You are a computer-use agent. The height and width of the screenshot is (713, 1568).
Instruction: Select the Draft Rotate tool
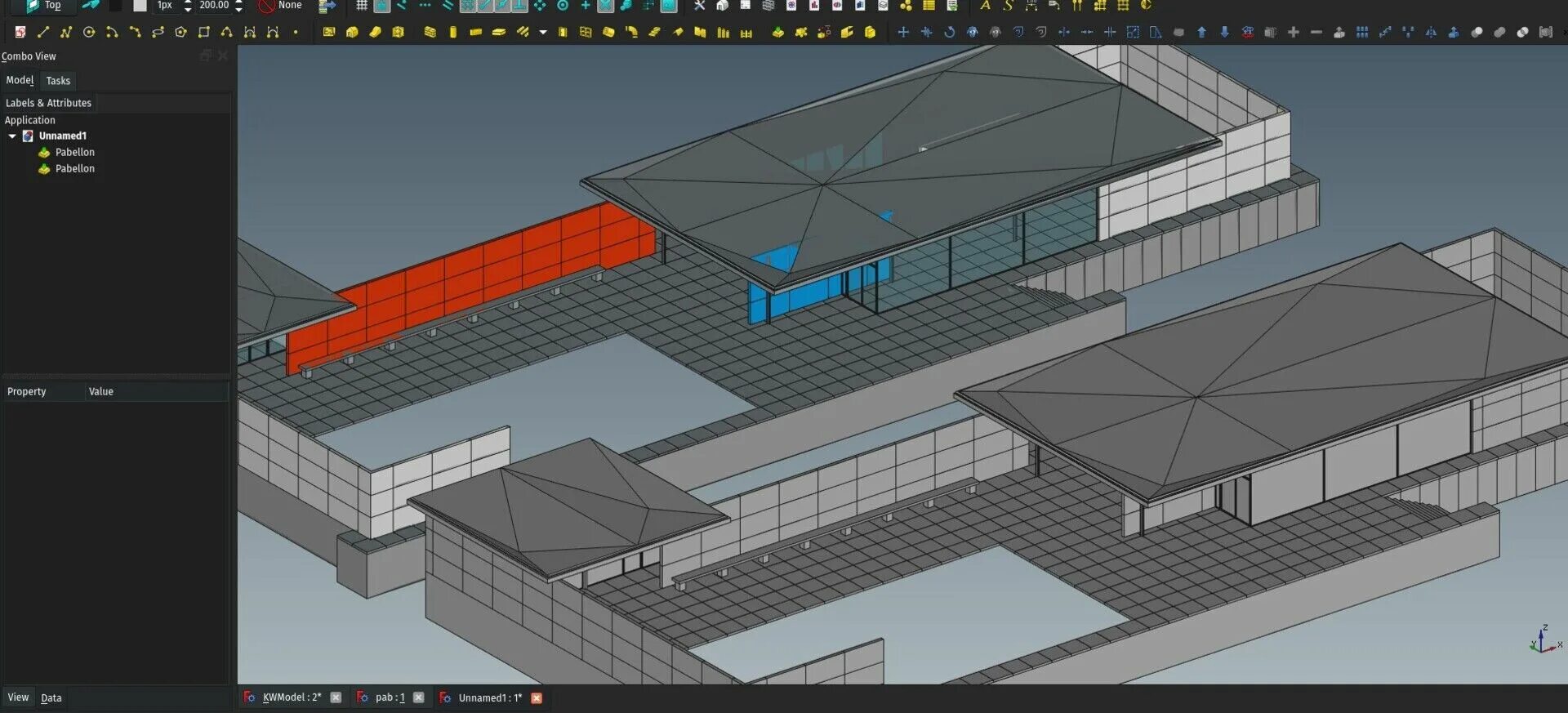pyautogui.click(x=949, y=33)
